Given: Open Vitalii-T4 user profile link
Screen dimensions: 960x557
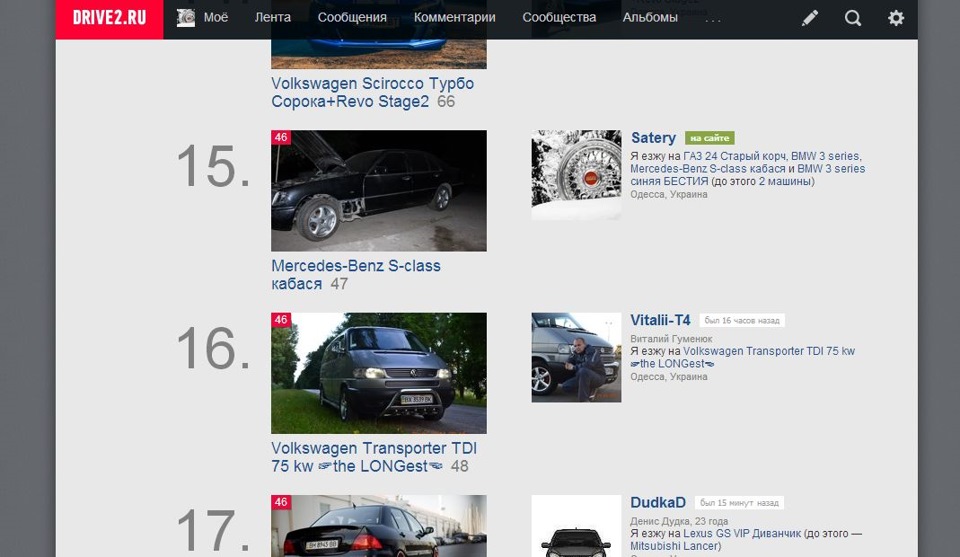Looking at the screenshot, I should [660, 320].
